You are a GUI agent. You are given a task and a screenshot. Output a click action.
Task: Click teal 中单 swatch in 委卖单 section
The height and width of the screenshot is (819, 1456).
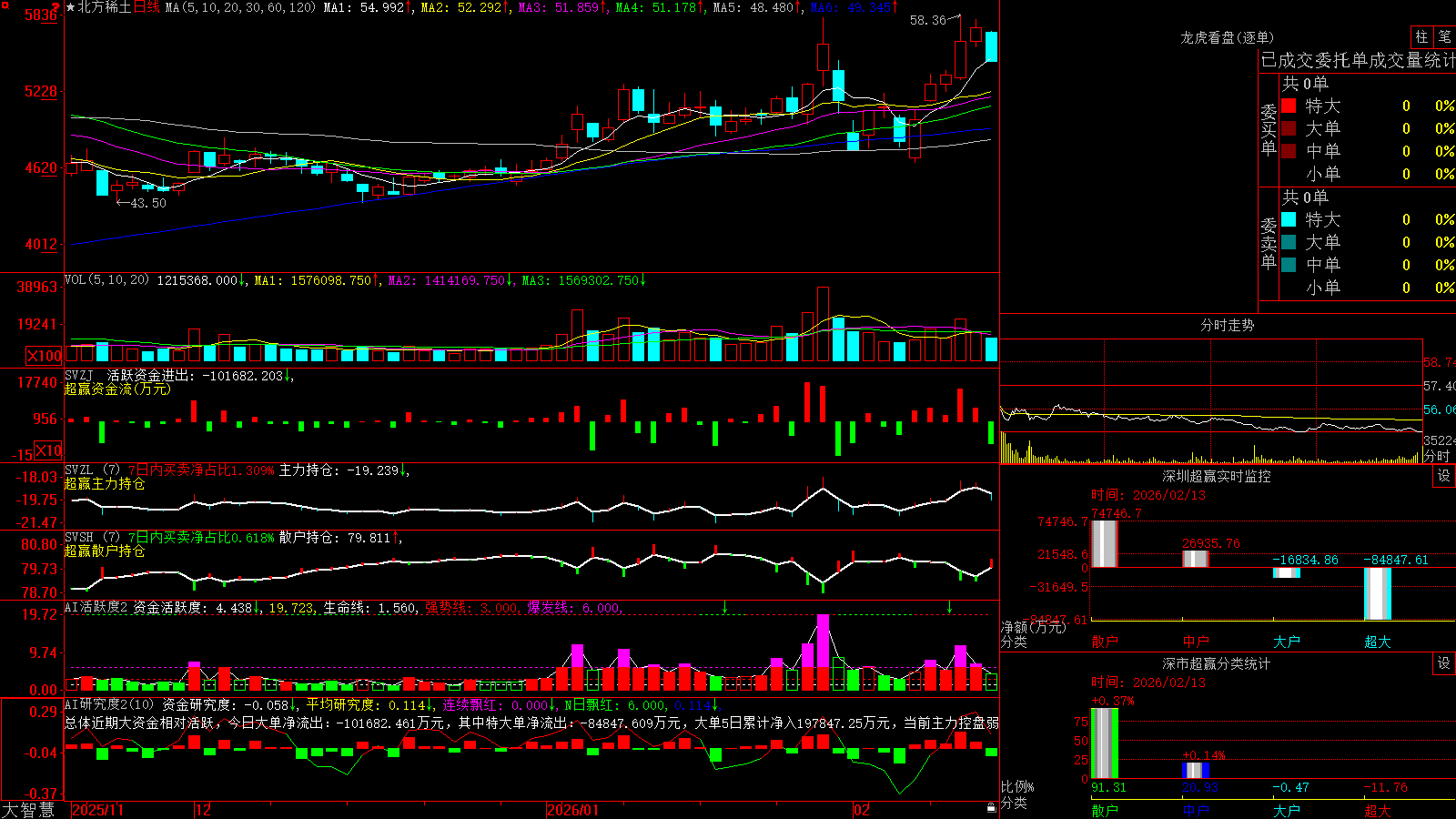click(1289, 265)
